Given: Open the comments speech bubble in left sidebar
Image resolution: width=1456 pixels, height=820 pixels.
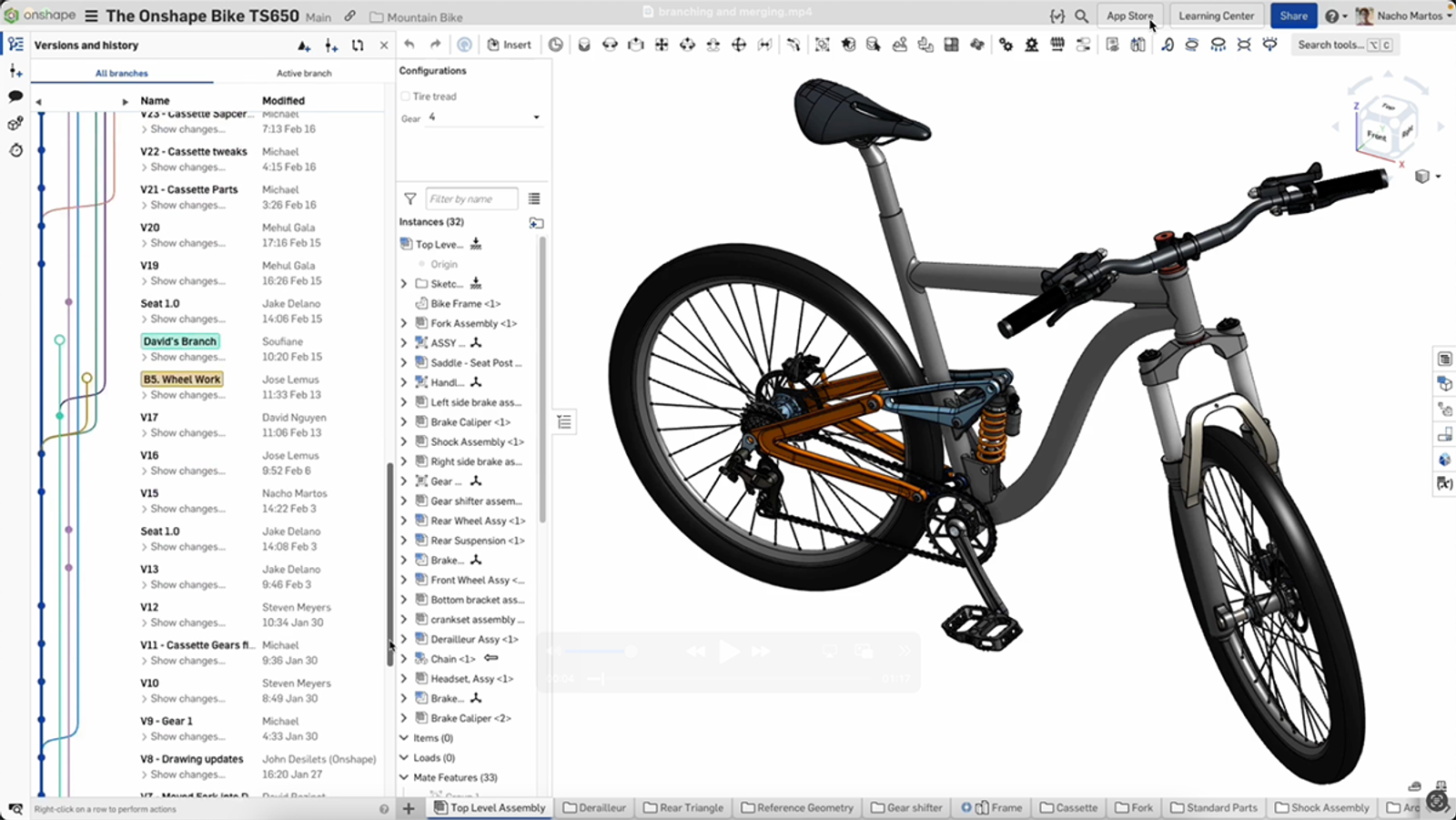Looking at the screenshot, I should pyautogui.click(x=15, y=96).
